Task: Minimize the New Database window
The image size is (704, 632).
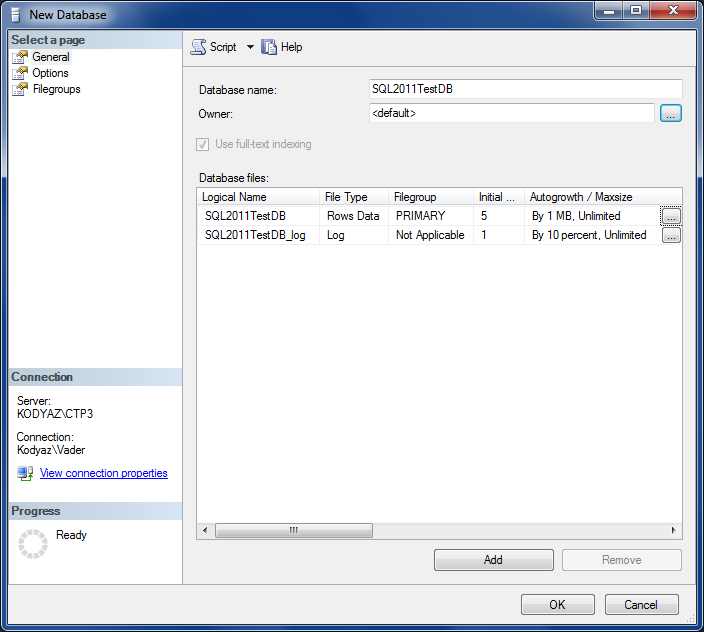Action: click(609, 11)
